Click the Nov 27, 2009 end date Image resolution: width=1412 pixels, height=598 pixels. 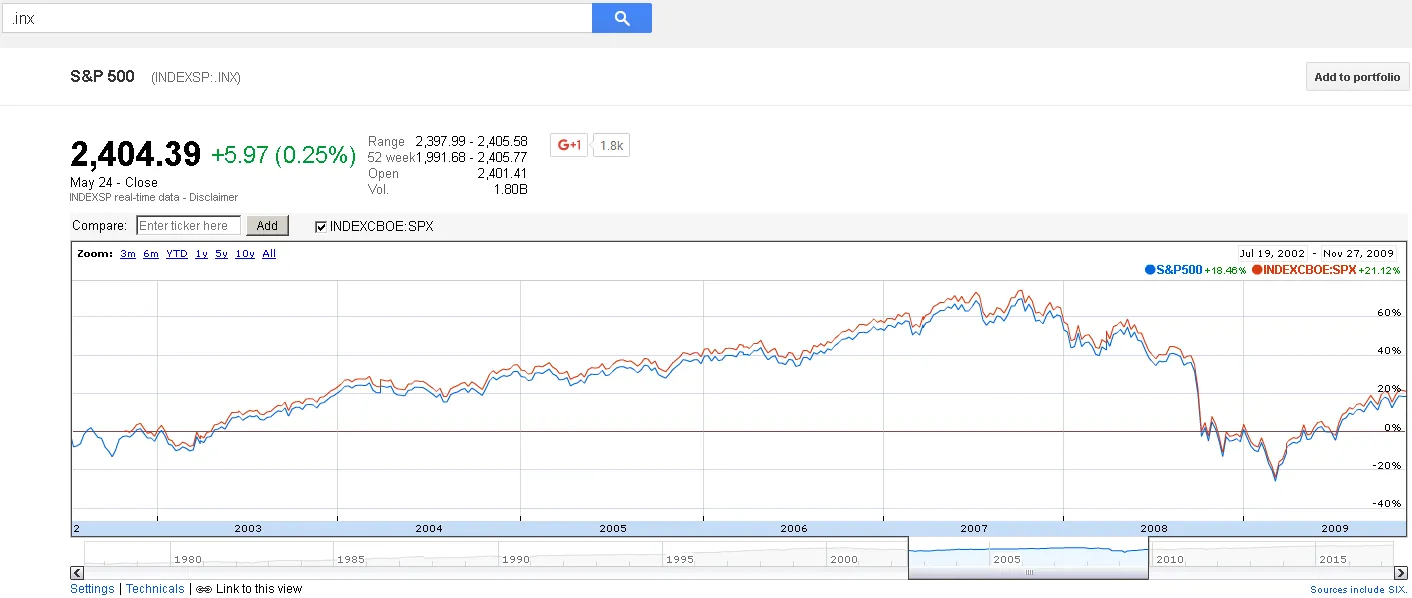click(x=1358, y=254)
